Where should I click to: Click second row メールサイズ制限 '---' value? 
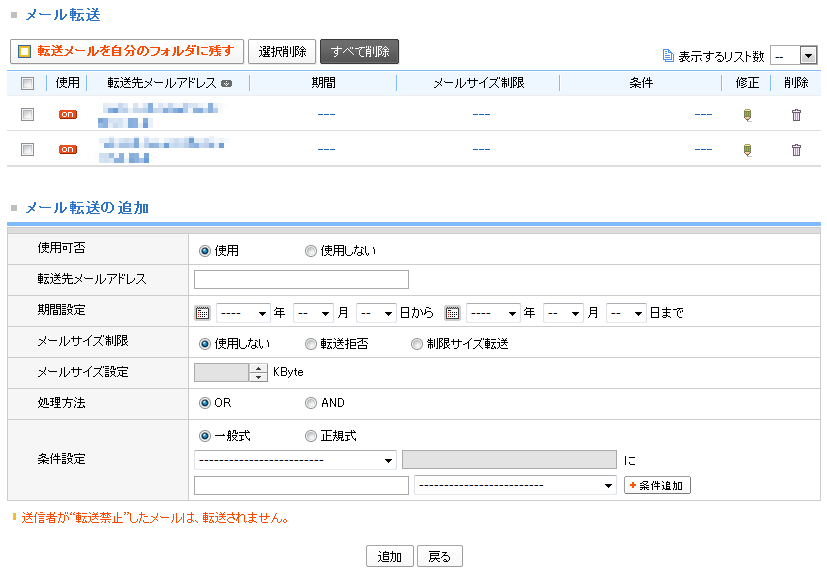tap(482, 150)
